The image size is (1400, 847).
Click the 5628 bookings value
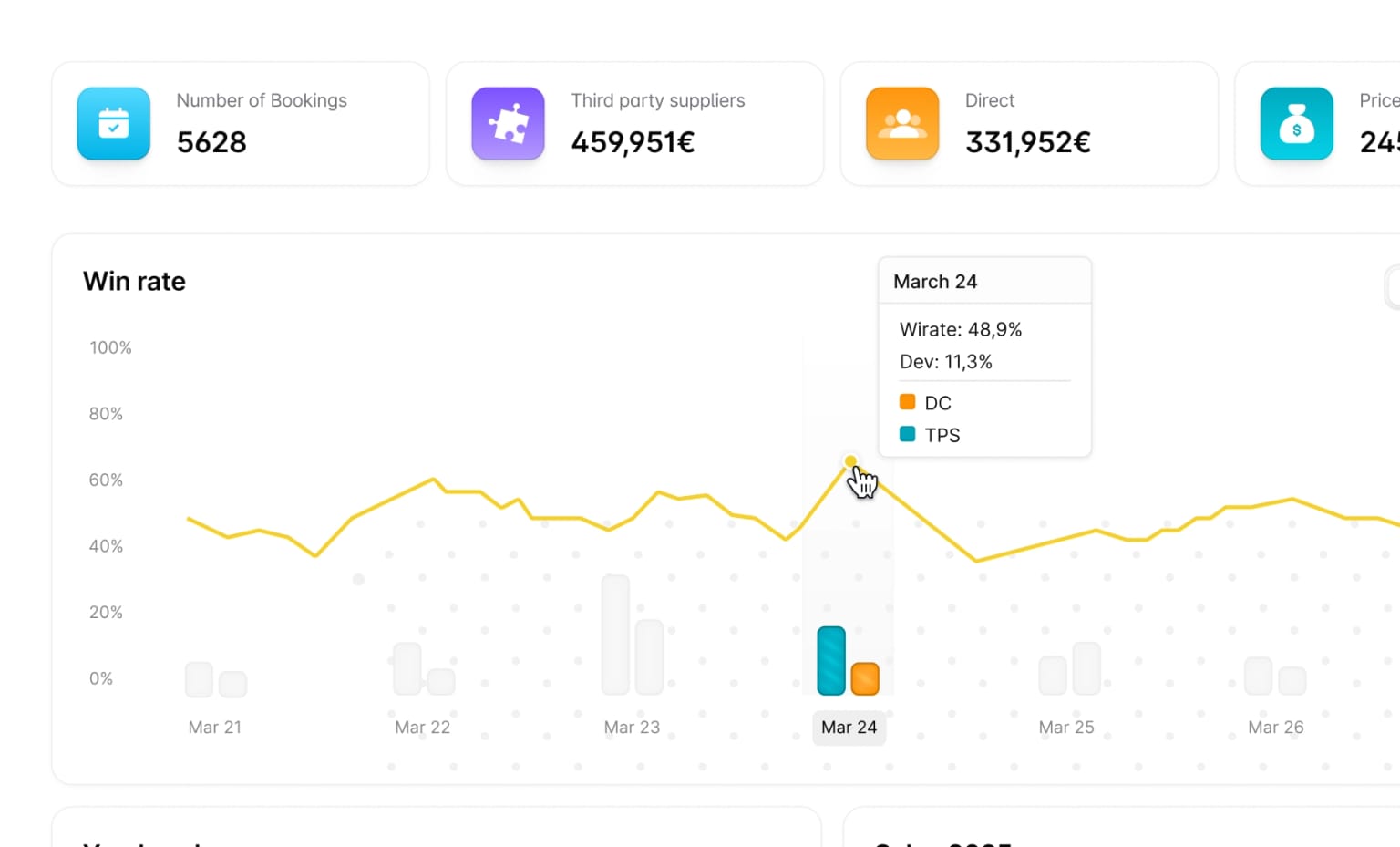point(211,142)
